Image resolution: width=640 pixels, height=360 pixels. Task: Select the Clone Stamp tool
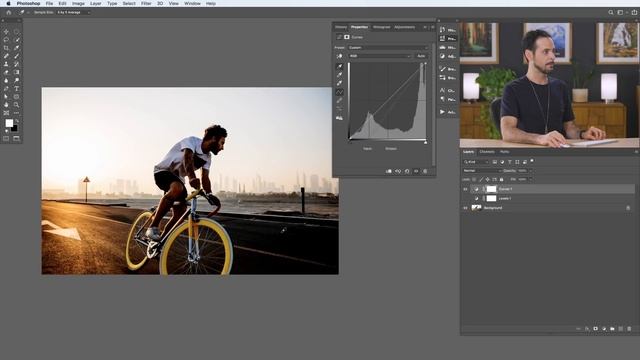tap(6, 64)
